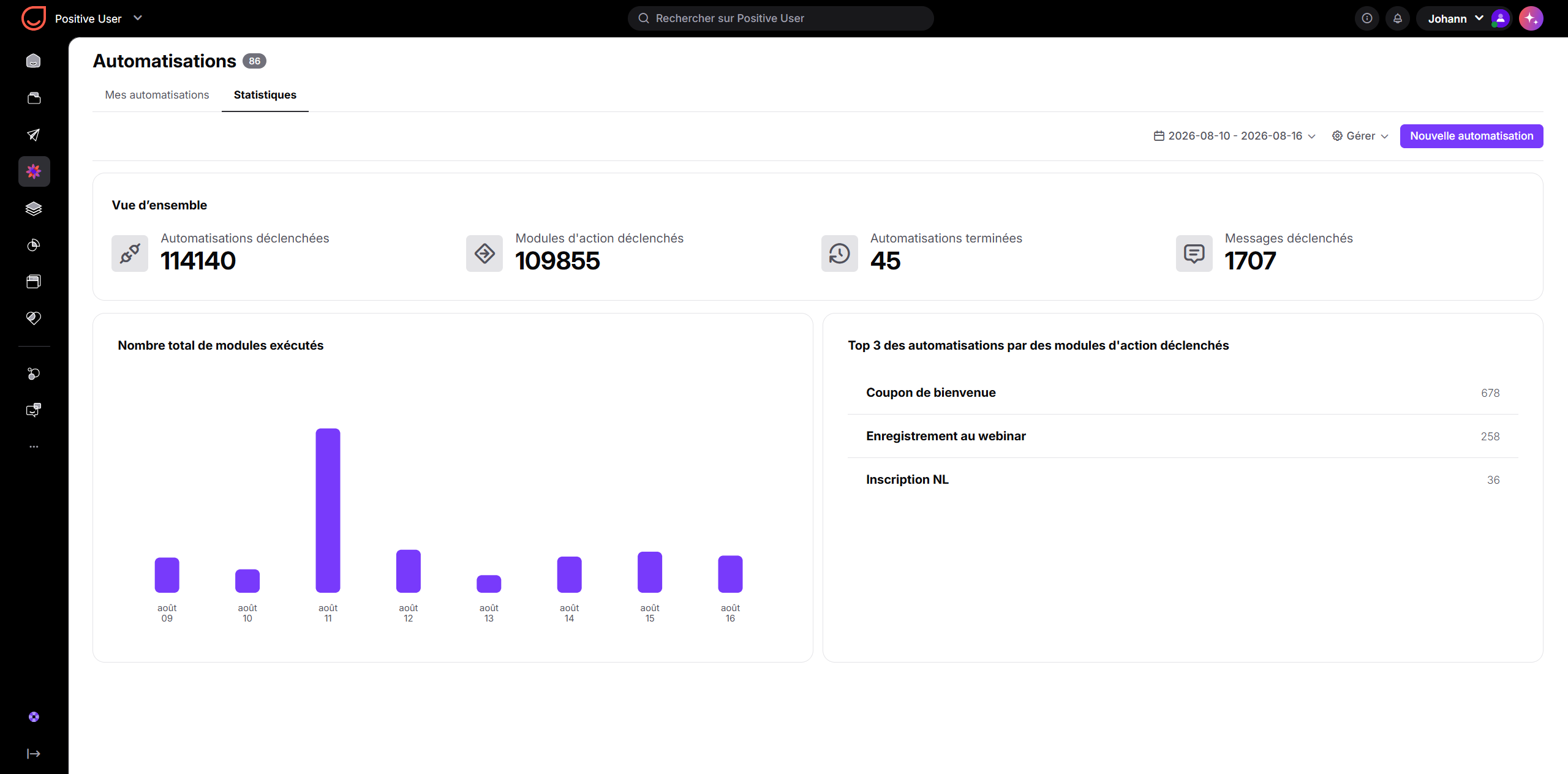This screenshot has width=1568, height=774.
Task: Click the août 10 bar in the chart
Action: coord(247,581)
